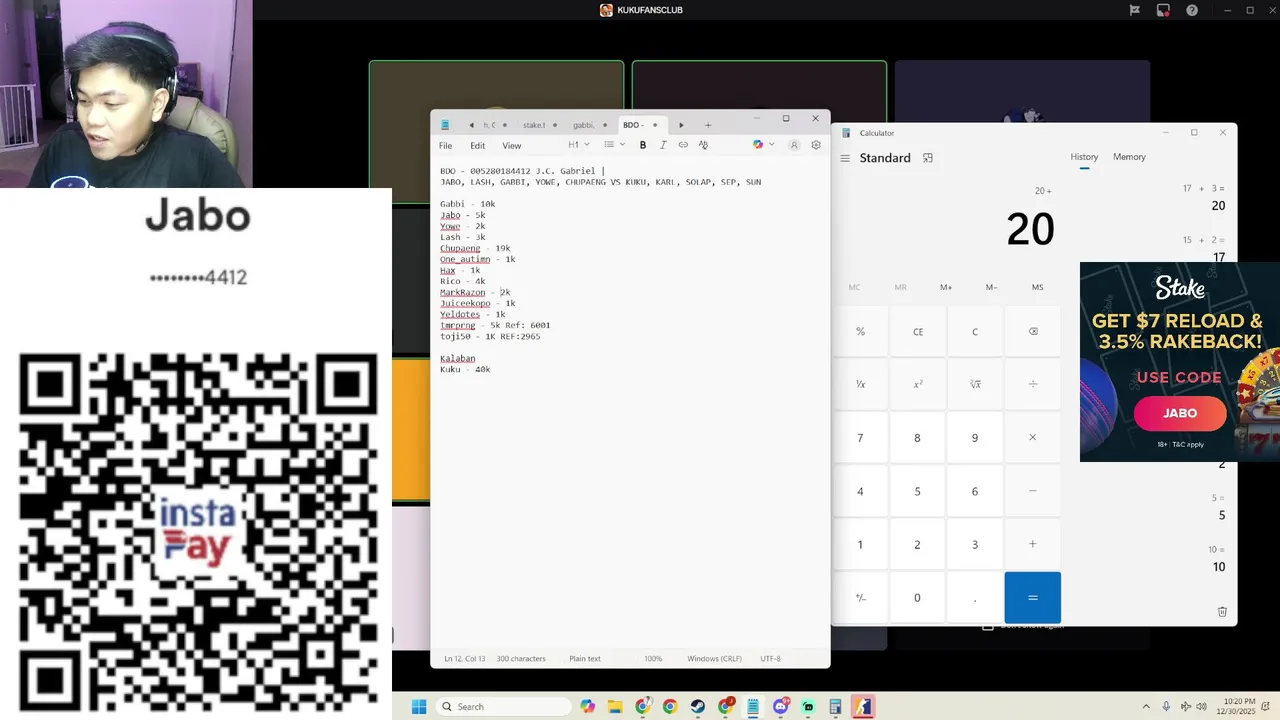
Task: Open Copilot in Notepad toolbar
Action: 758,145
